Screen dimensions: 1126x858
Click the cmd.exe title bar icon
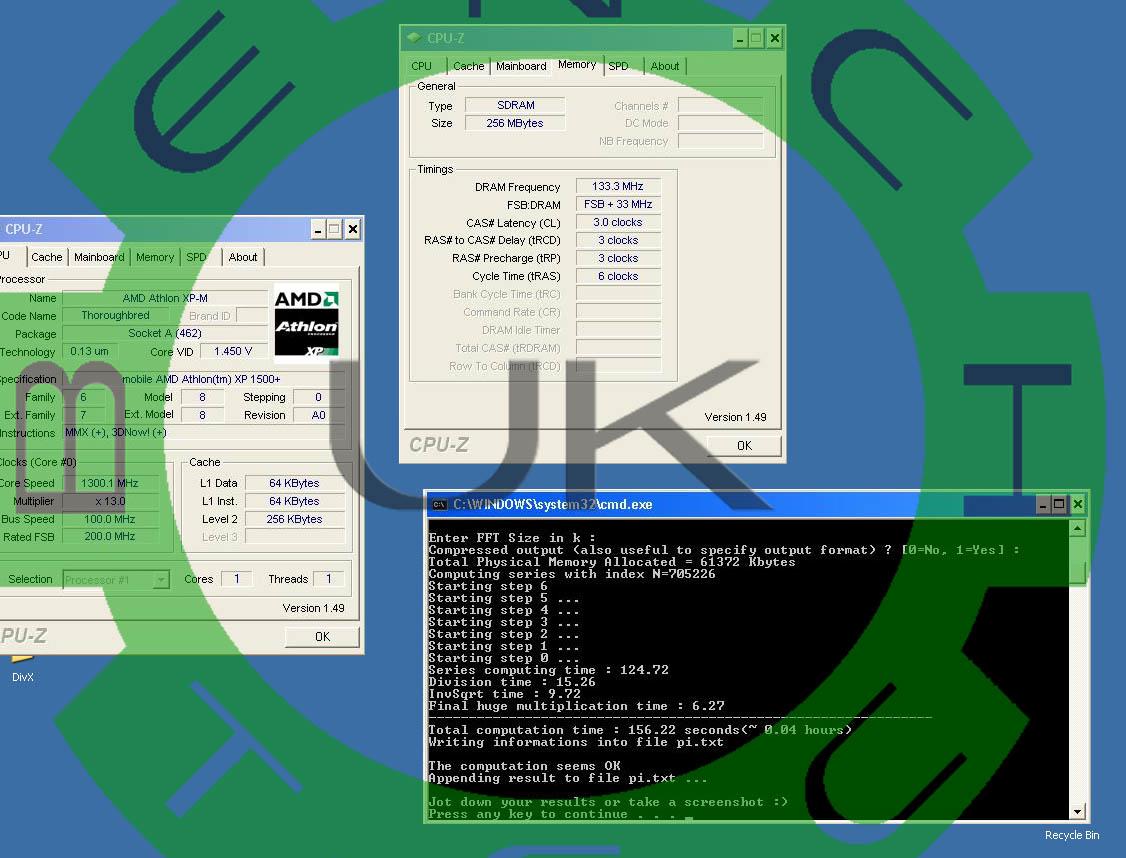[439, 505]
